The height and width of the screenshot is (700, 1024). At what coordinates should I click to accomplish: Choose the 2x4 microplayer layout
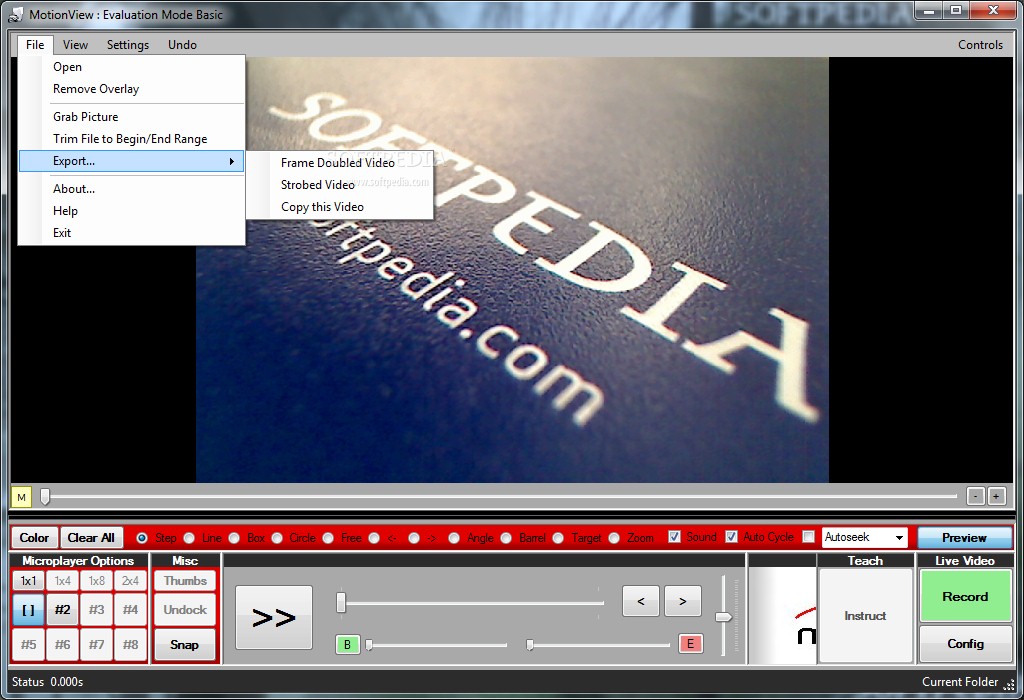click(x=131, y=581)
